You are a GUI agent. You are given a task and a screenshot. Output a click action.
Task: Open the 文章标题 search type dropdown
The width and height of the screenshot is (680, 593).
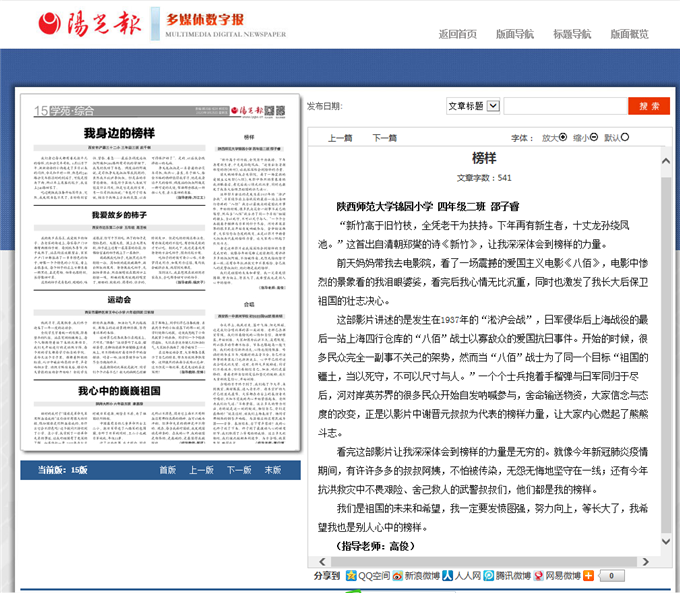[473, 106]
